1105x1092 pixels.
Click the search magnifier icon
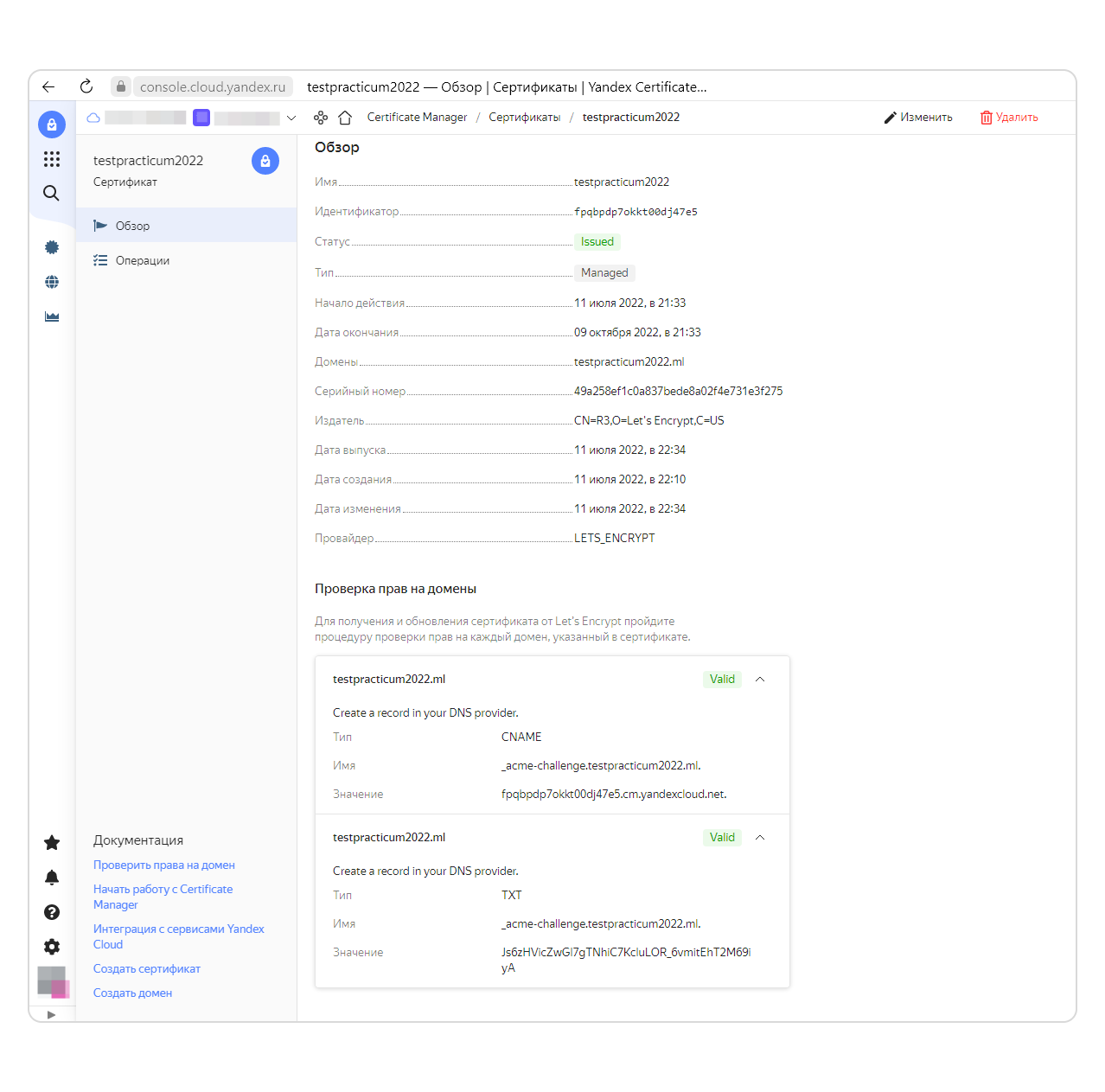click(x=52, y=194)
